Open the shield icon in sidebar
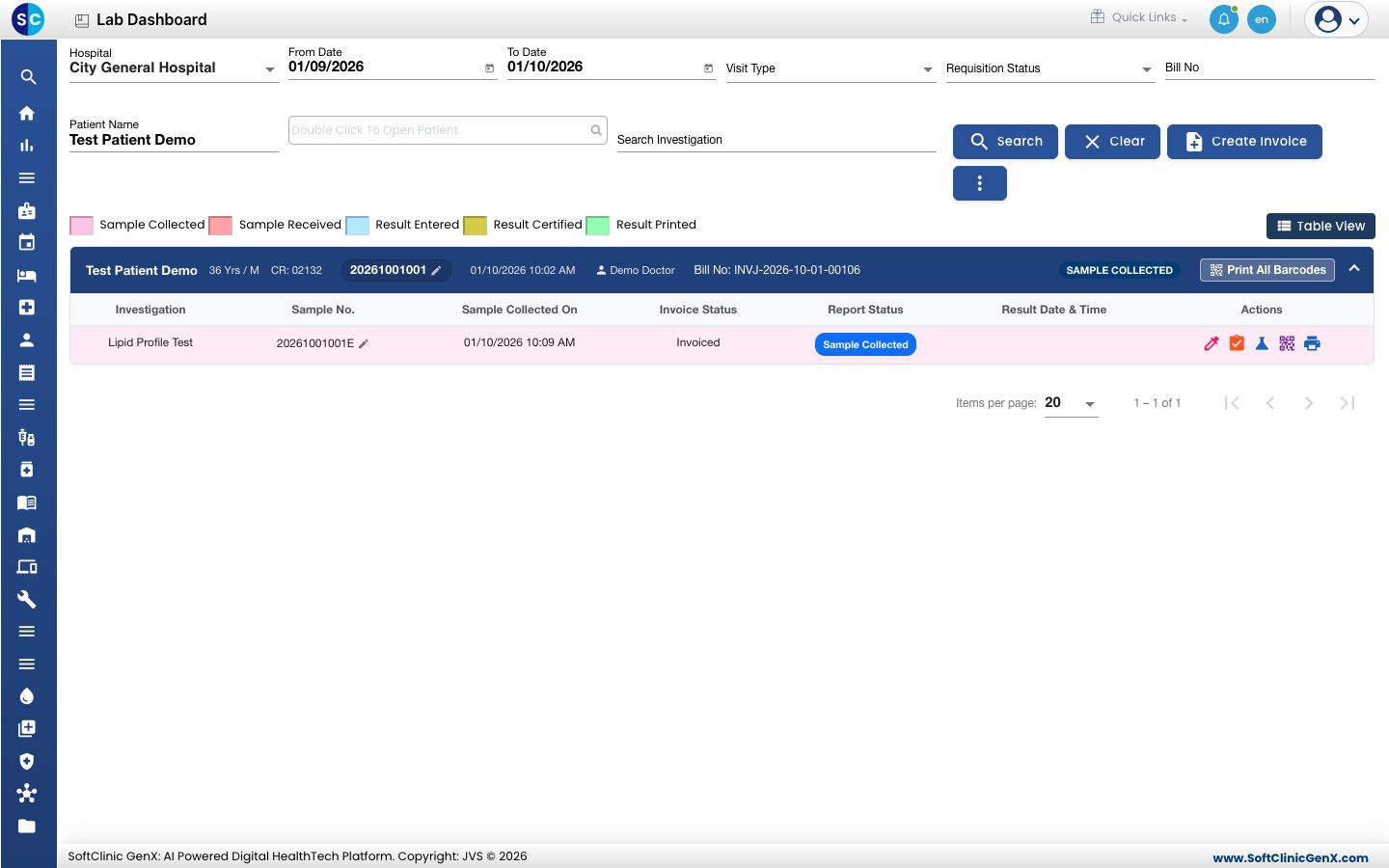This screenshot has width=1389, height=868. click(x=27, y=761)
